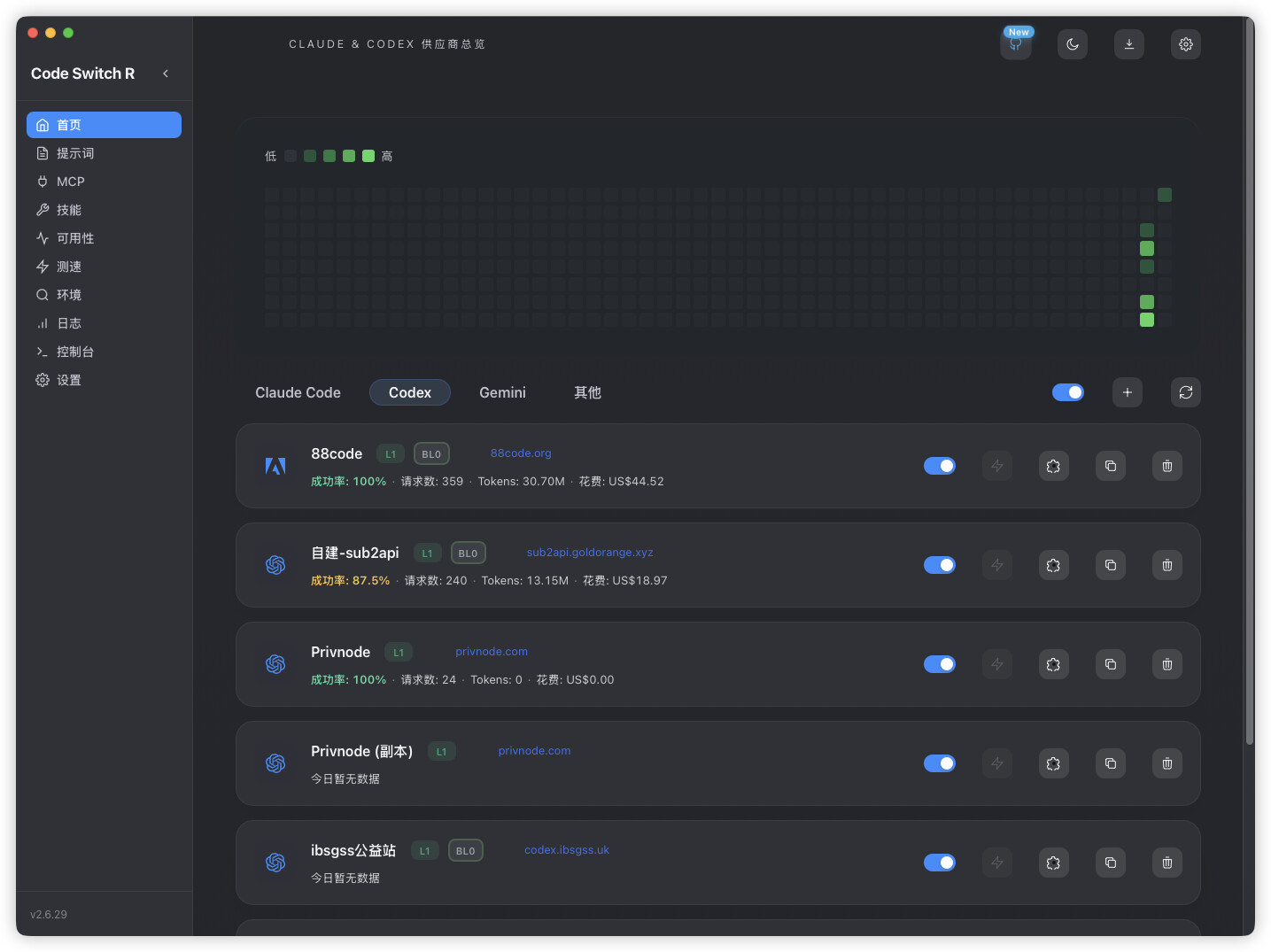Open the 88code.org link
1271x952 pixels.
521,453
